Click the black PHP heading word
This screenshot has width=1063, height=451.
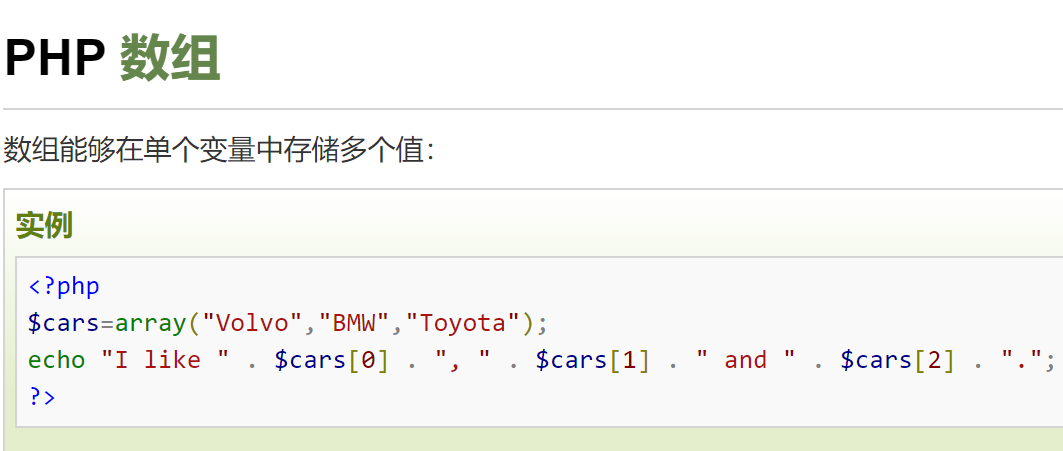[x=55, y=59]
